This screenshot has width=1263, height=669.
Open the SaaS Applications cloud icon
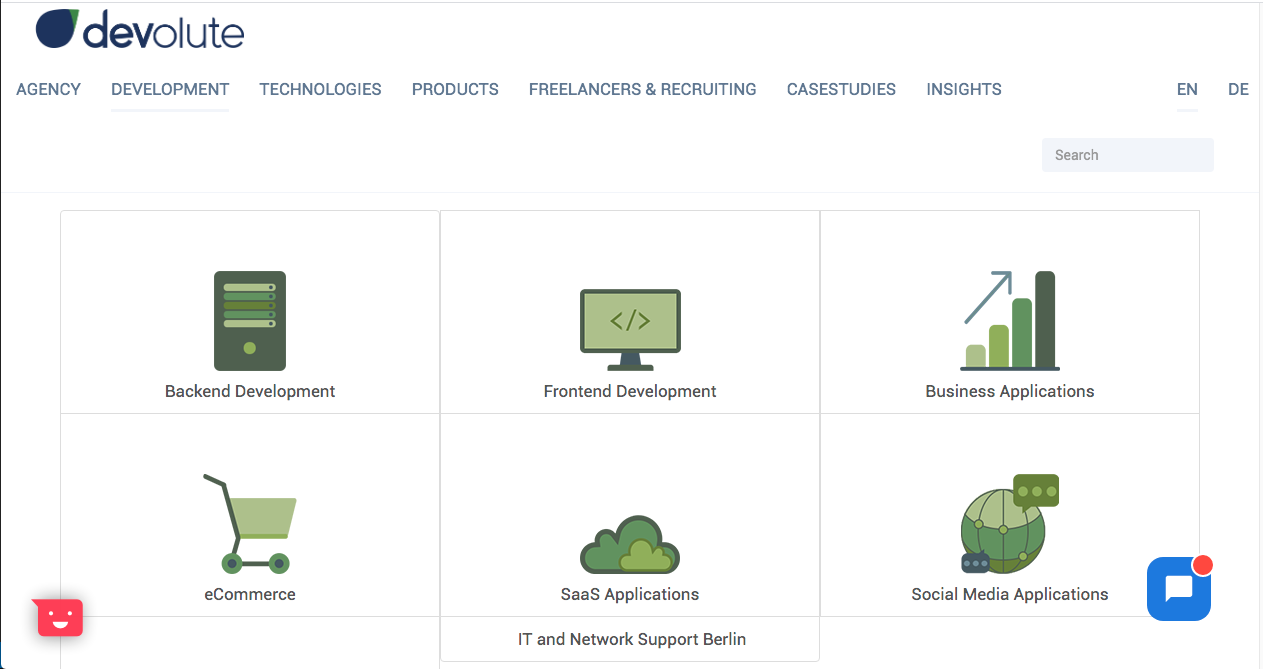pyautogui.click(x=630, y=545)
